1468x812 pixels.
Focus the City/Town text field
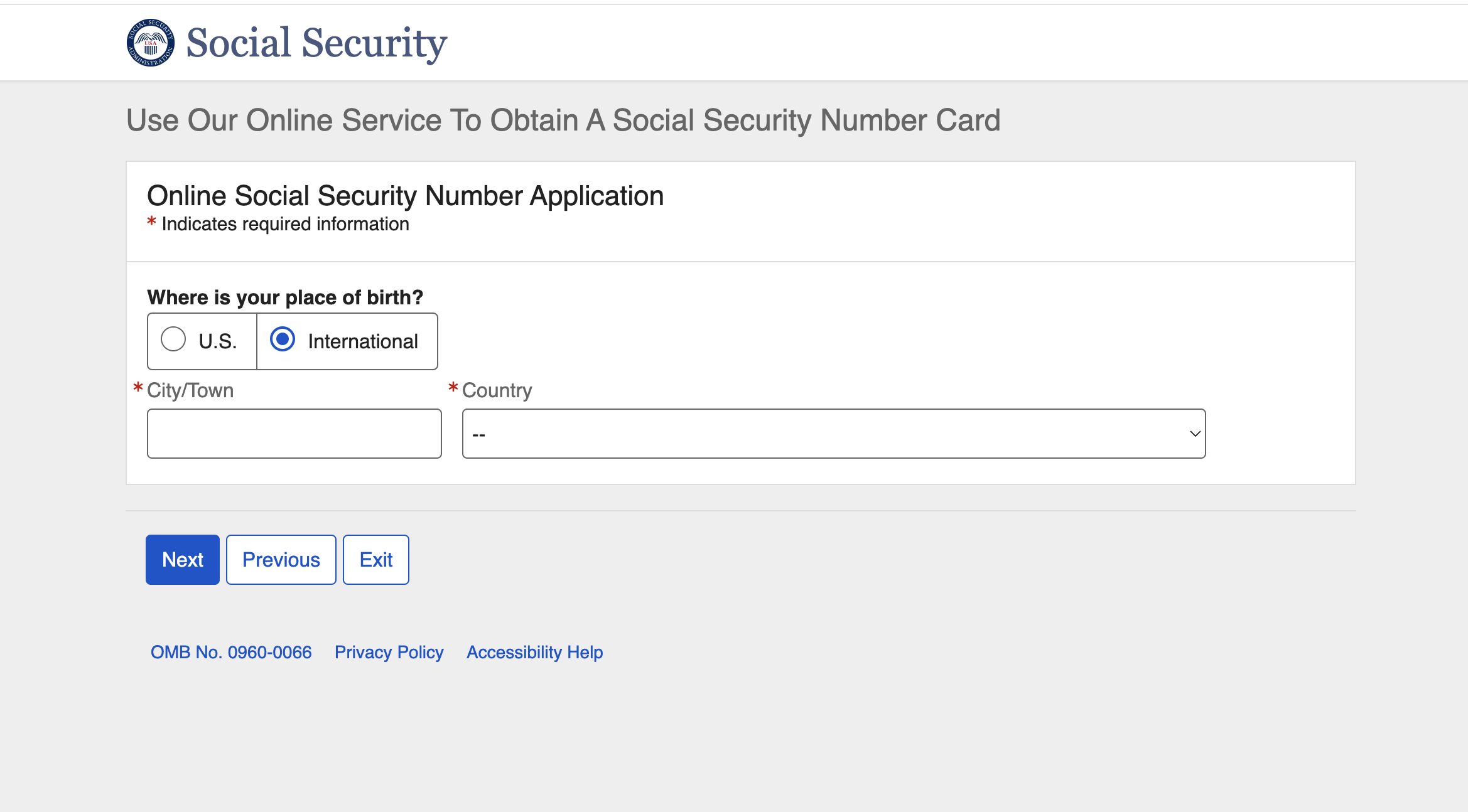click(294, 434)
